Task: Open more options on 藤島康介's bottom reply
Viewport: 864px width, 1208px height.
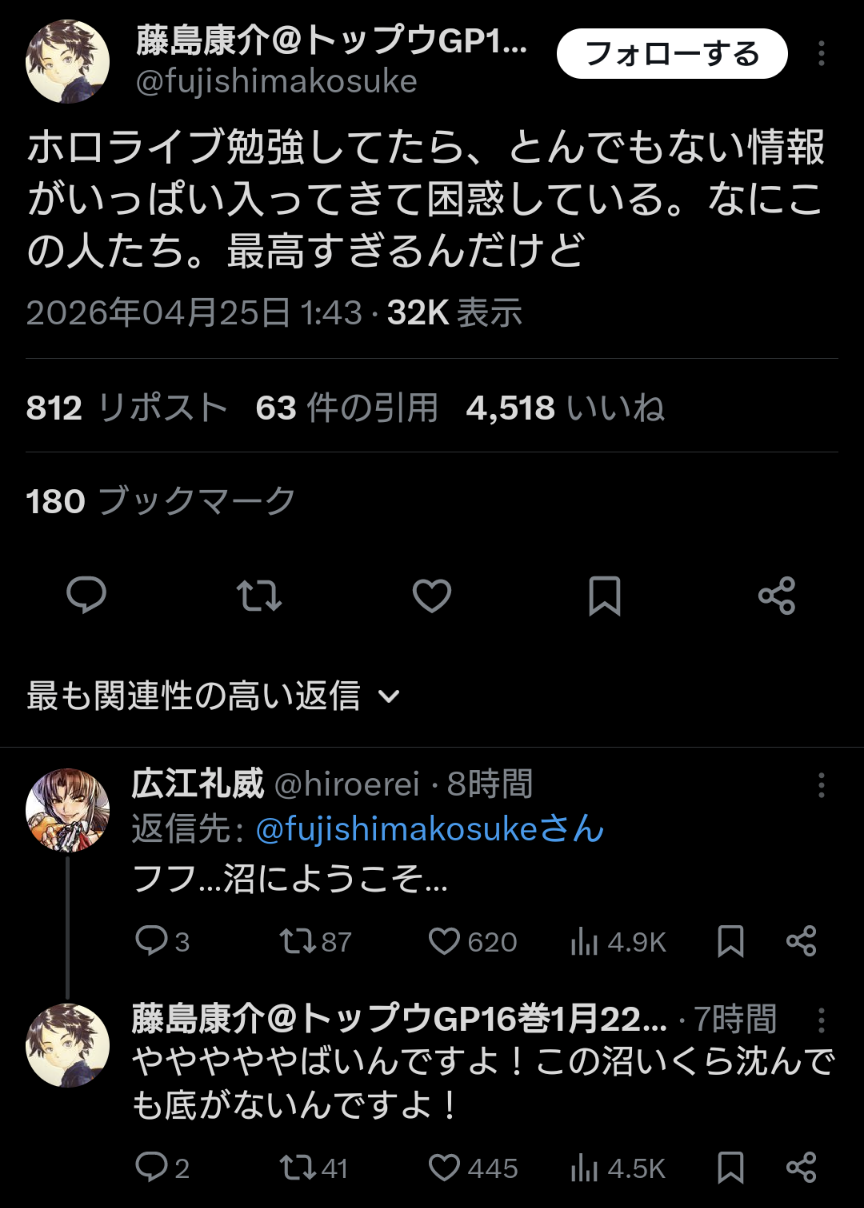Action: point(821,1020)
